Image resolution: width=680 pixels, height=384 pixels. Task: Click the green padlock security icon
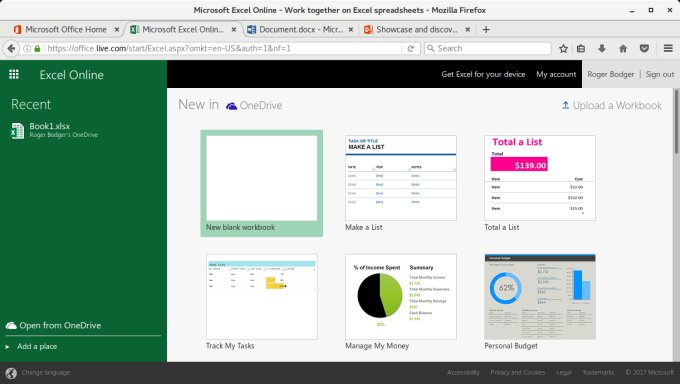[x=37, y=48]
